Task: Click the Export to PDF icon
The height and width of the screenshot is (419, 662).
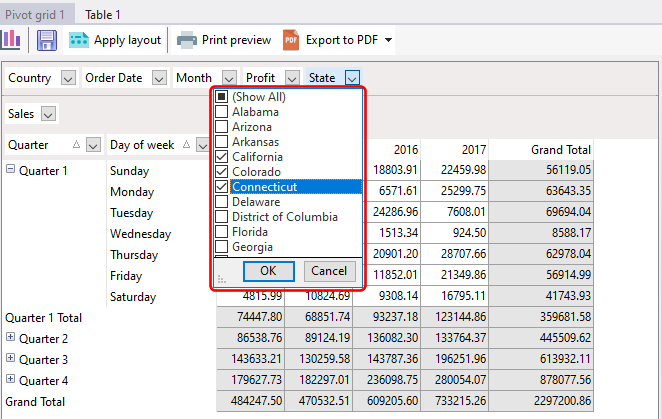Action: 291,40
